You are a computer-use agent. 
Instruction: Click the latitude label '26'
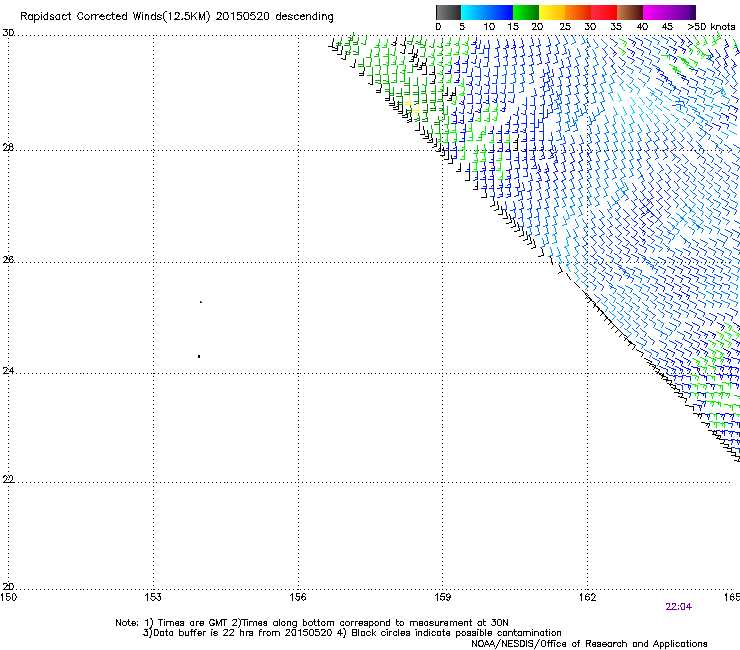(x=8, y=259)
